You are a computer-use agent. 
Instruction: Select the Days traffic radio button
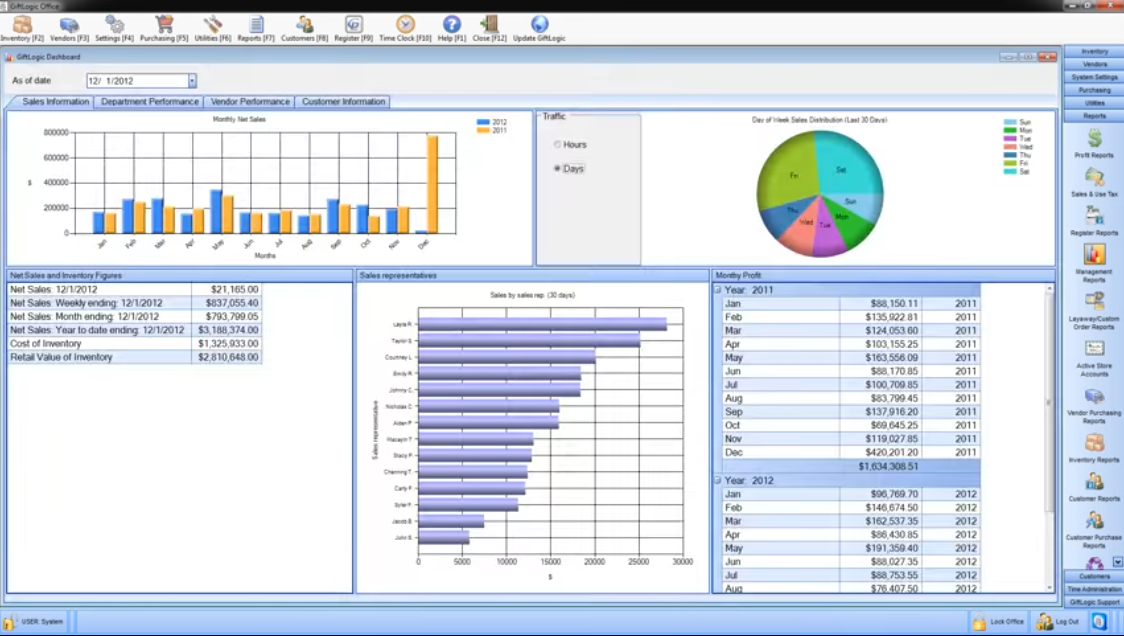[x=557, y=169]
